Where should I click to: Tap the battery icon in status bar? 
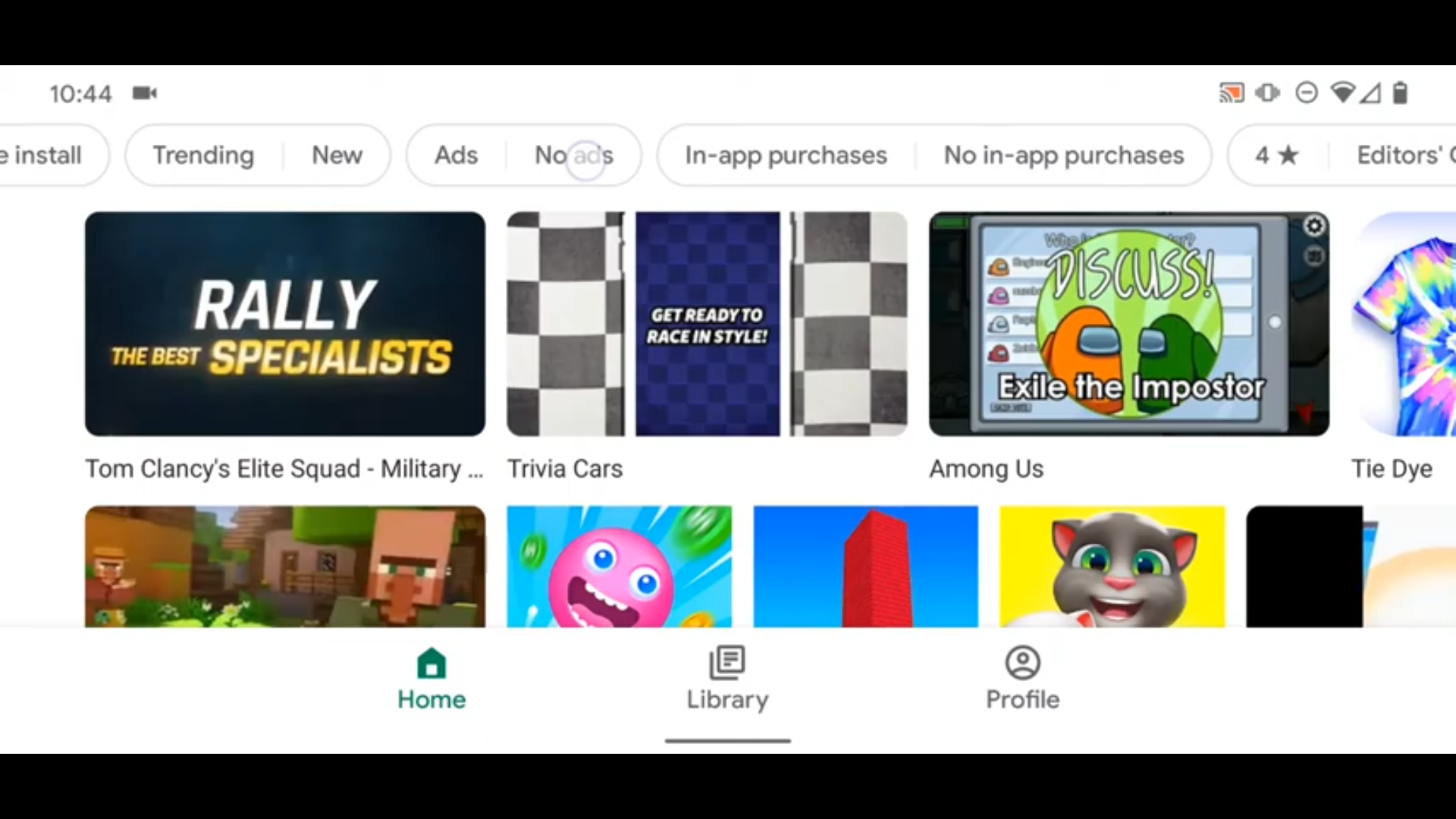1399,93
